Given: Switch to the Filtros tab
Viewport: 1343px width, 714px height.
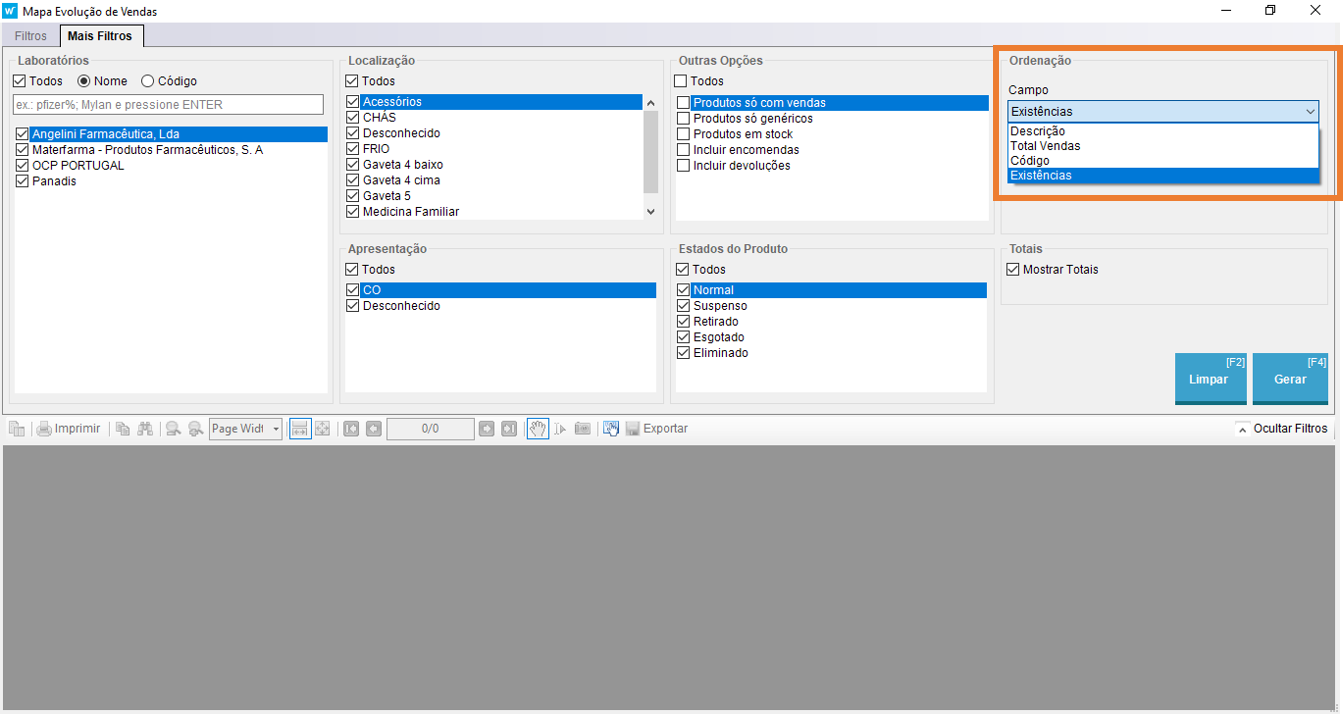Looking at the screenshot, I should [31, 36].
